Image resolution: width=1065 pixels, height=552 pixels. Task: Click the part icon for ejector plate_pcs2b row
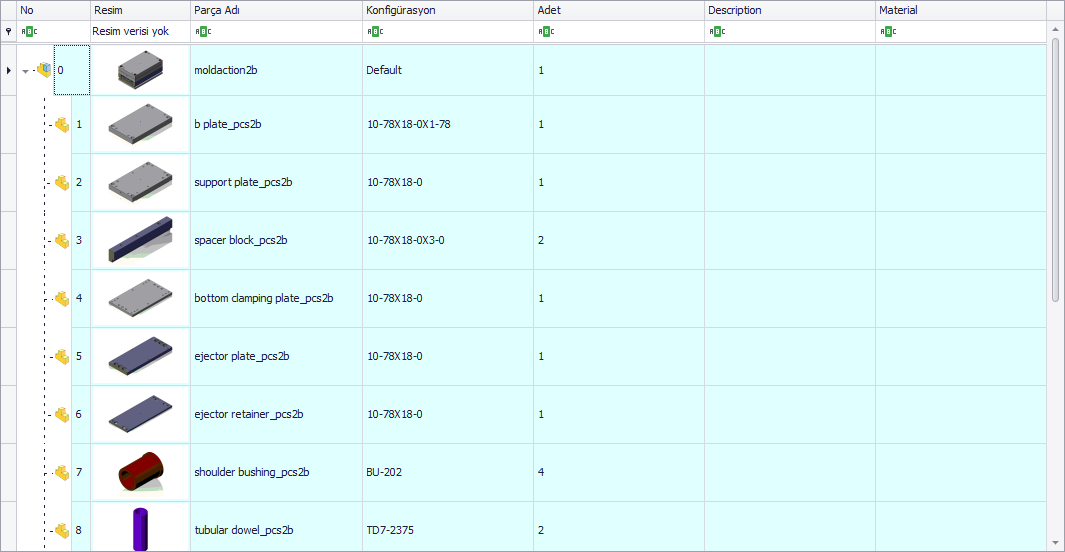(62, 356)
